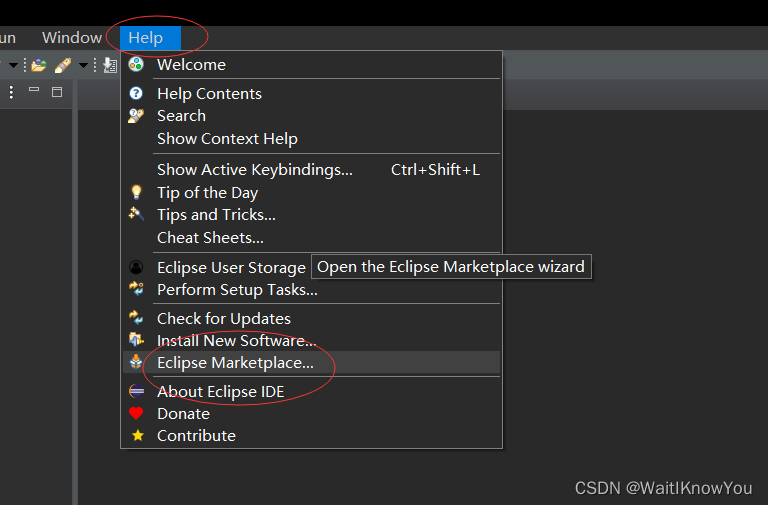Screen dimensions: 768x505
Task: Run Check for Updates
Action: (312, 318)
